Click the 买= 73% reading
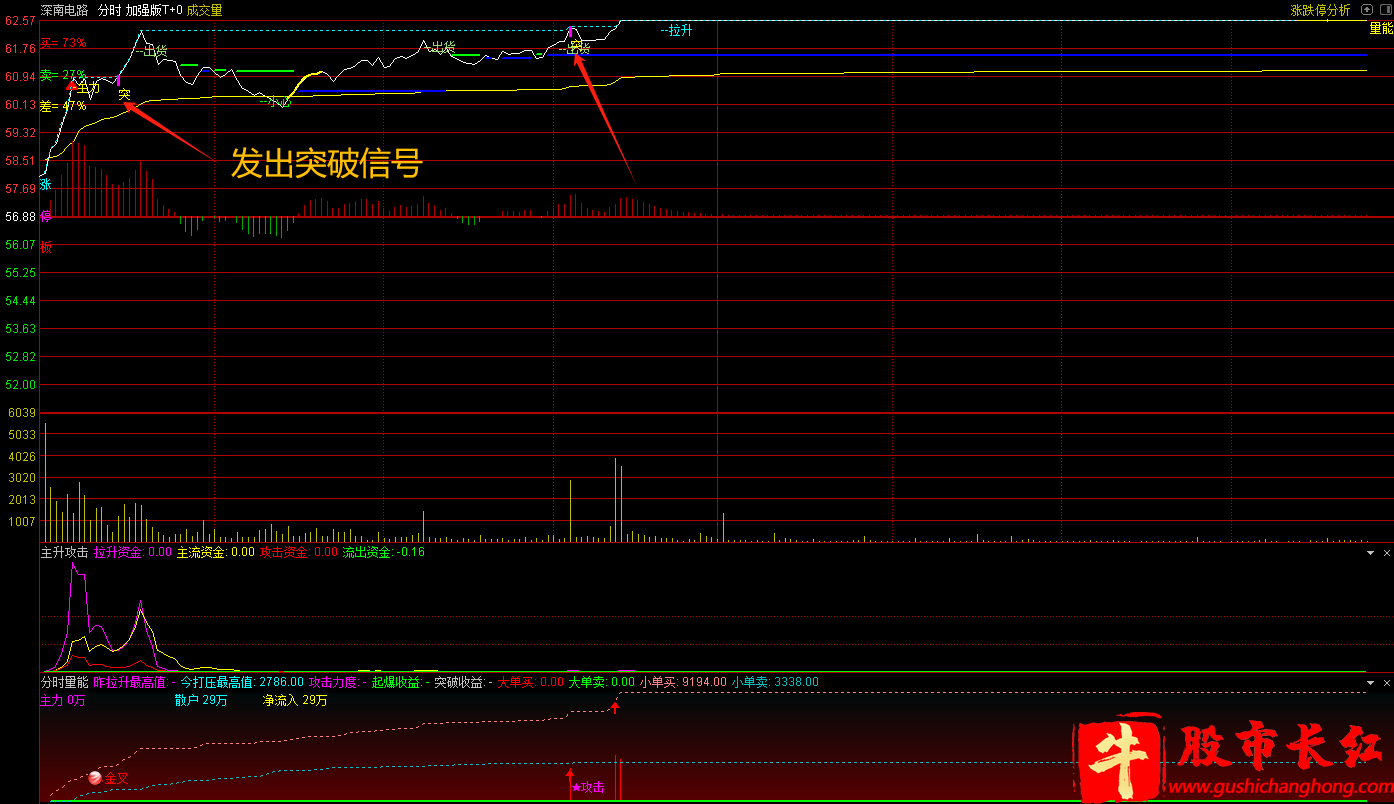Screen dimensions: 1394x804 [x=63, y=44]
